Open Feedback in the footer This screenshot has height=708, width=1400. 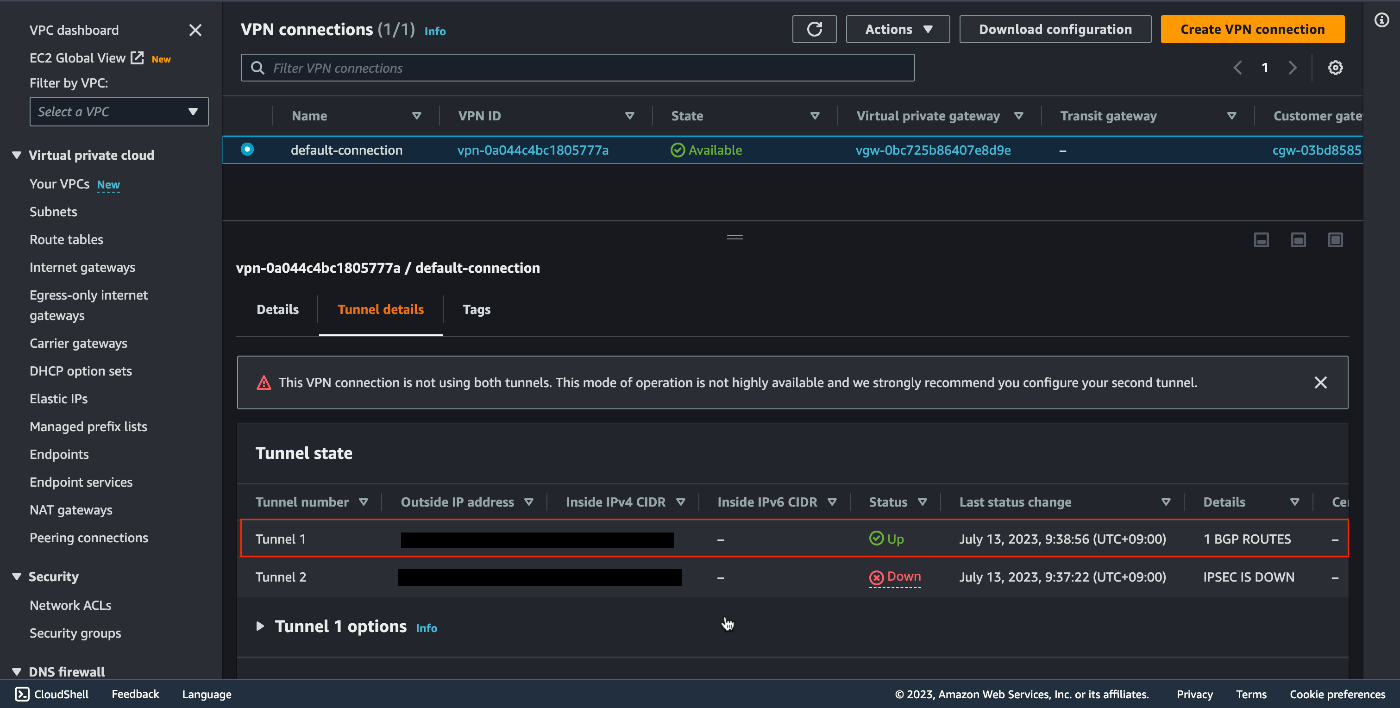[x=135, y=694]
